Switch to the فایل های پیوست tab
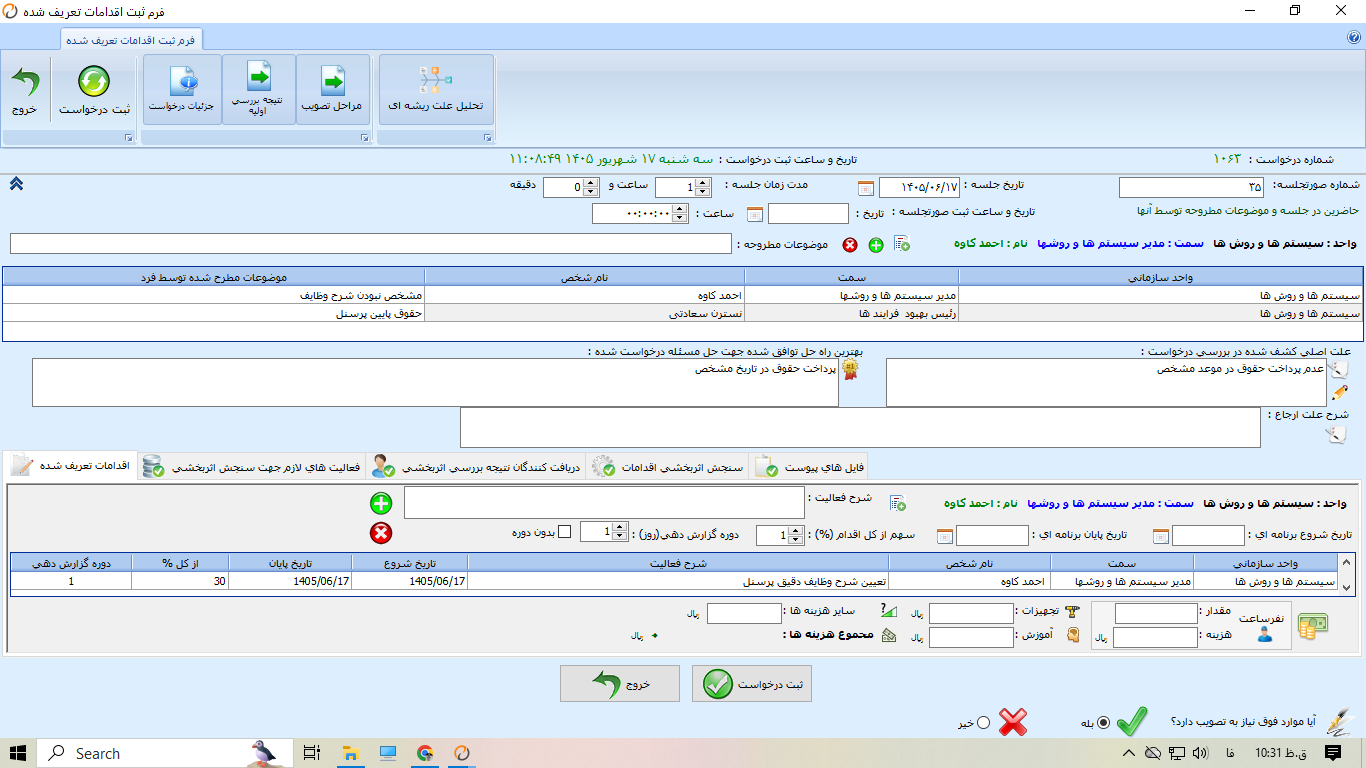Screen dimensions: 1366x768 pos(809,467)
